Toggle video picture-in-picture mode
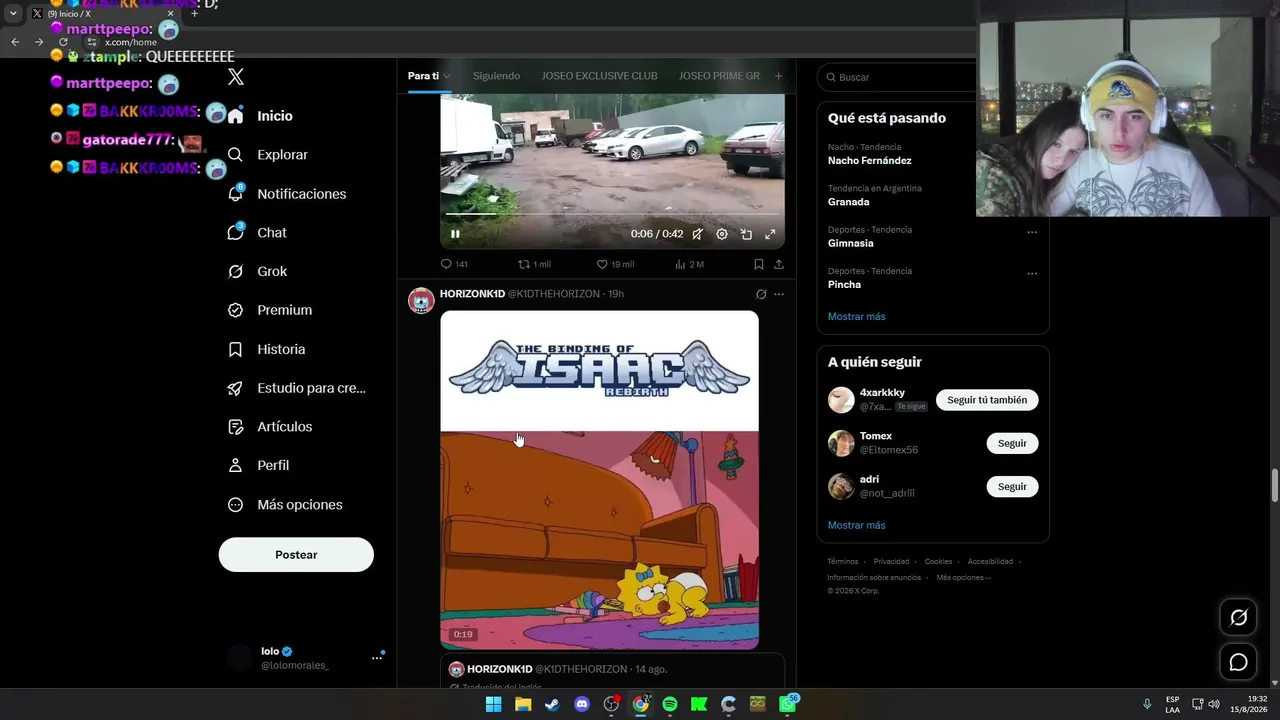The height and width of the screenshot is (720, 1280). point(746,234)
